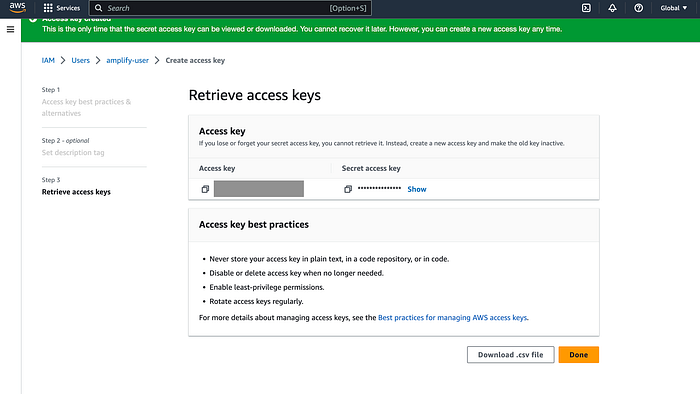Download the .csv file
700x394 pixels.
pyautogui.click(x=510, y=355)
